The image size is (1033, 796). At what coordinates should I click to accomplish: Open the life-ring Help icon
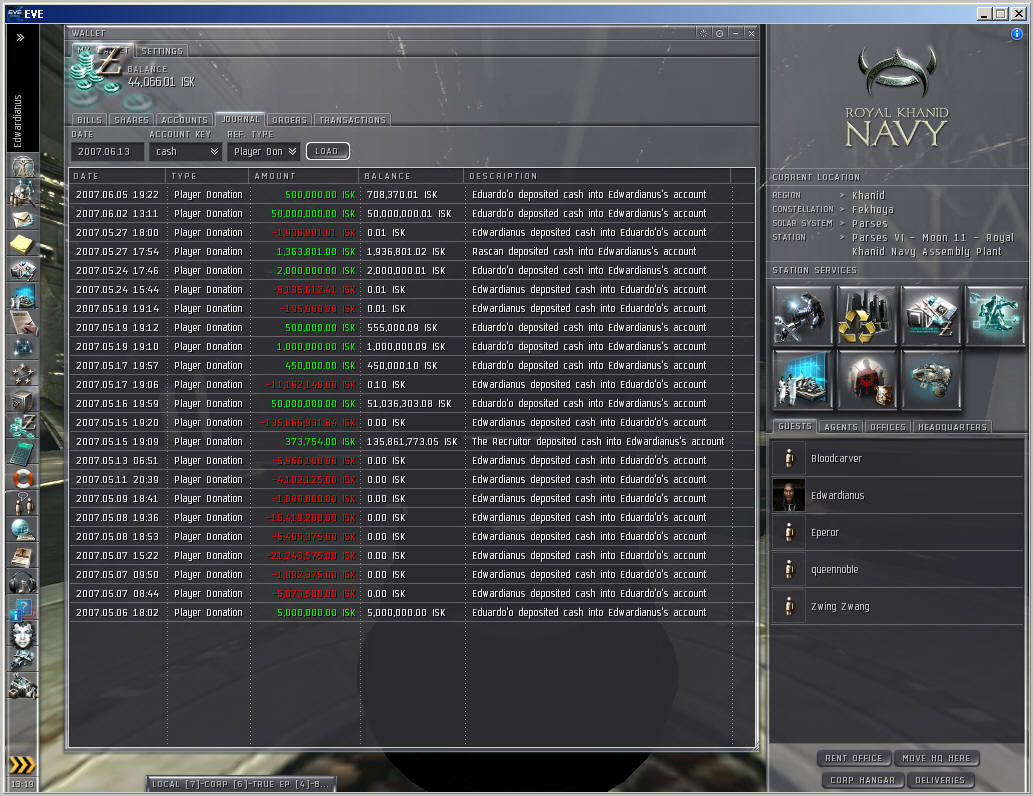pos(22,477)
